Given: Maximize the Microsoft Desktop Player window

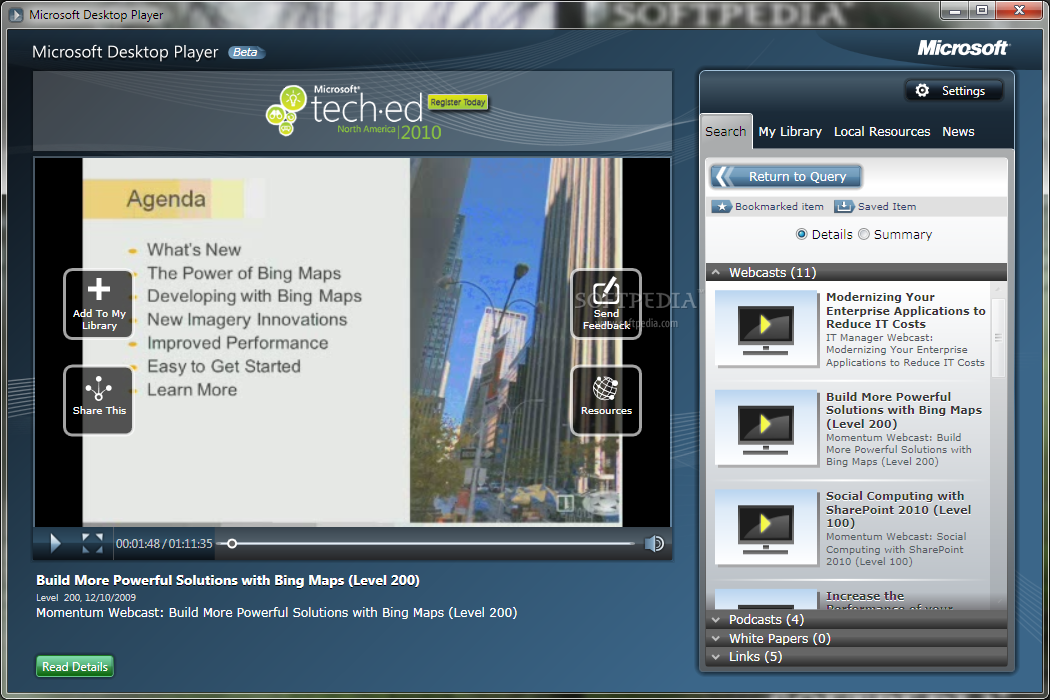Looking at the screenshot, I should coord(982,11).
